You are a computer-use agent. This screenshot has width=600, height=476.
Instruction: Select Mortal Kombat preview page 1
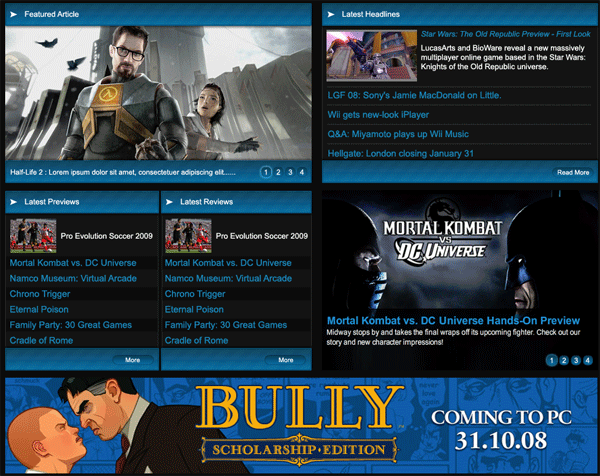tap(551, 360)
